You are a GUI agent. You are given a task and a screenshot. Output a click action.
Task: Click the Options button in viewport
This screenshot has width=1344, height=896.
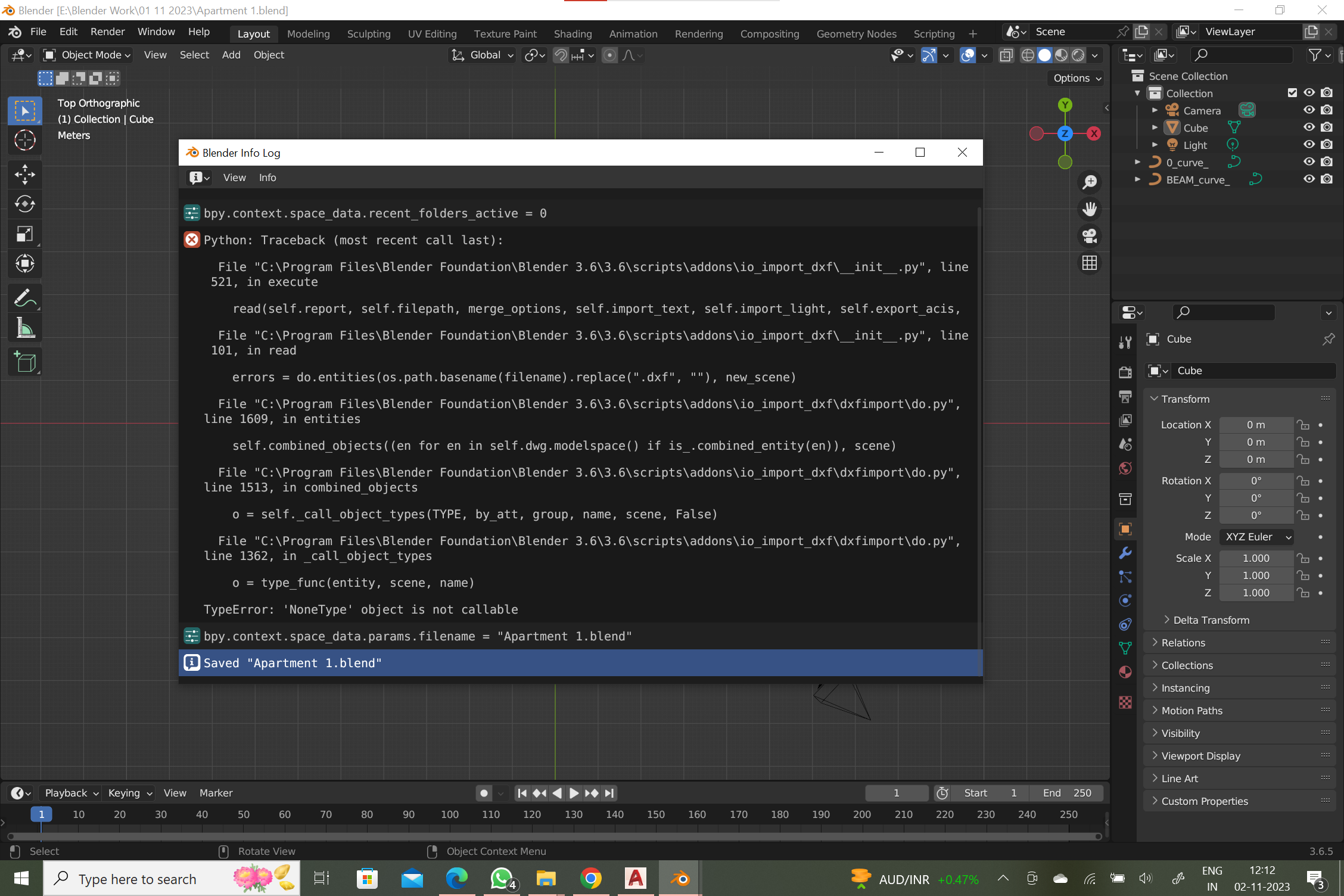[1077, 78]
